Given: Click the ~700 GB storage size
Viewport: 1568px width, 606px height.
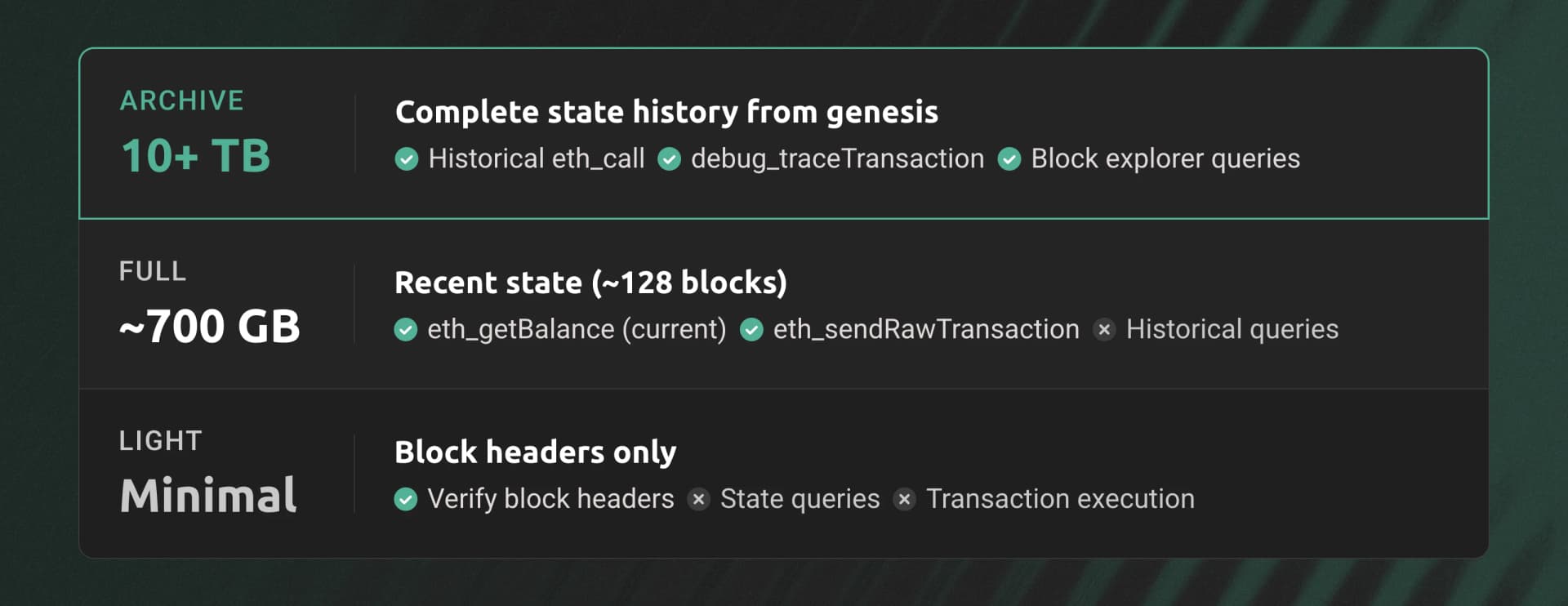Looking at the screenshot, I should 209,327.
